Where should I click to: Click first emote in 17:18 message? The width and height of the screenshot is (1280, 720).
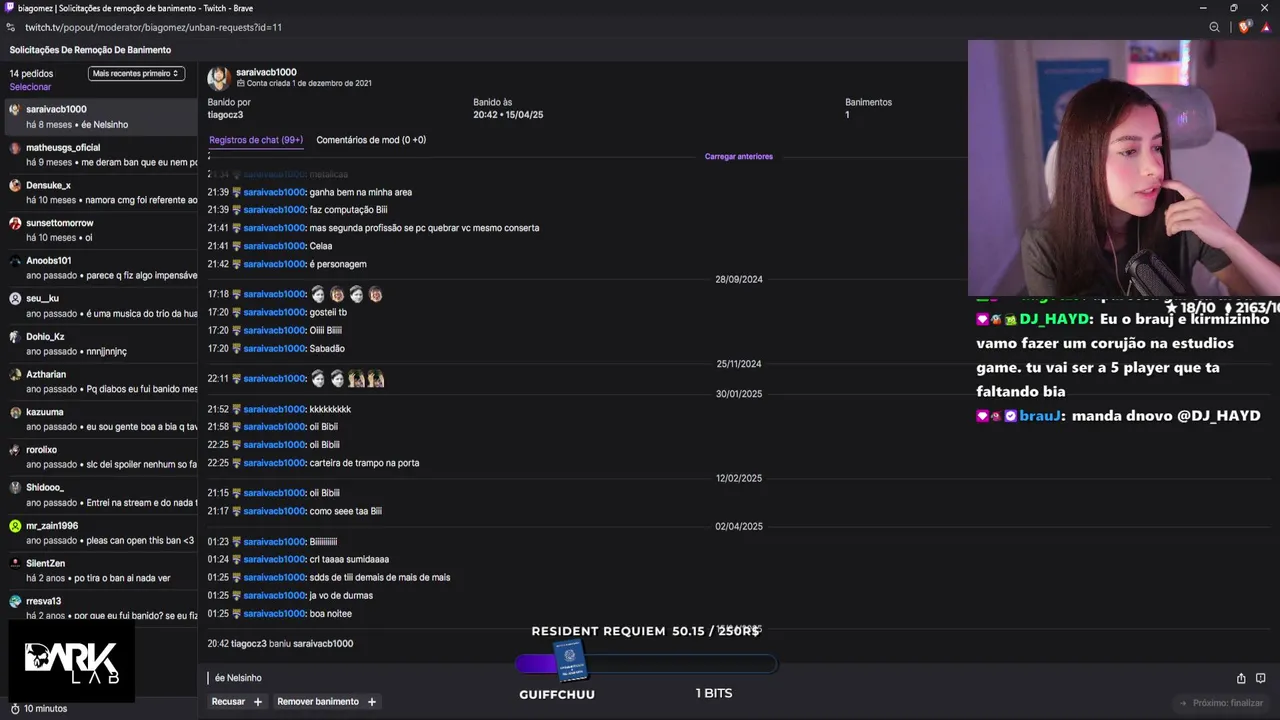point(318,294)
